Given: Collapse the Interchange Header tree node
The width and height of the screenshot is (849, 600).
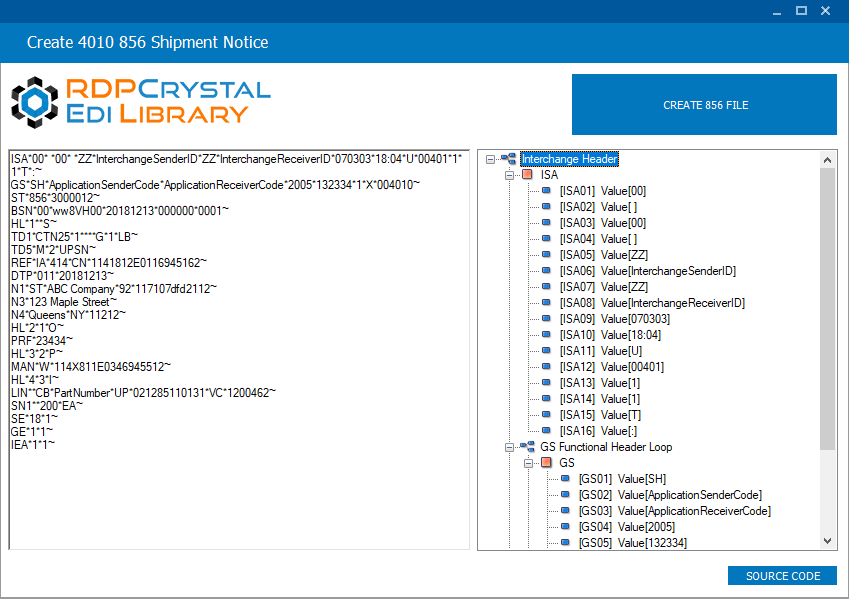Looking at the screenshot, I should (490, 159).
